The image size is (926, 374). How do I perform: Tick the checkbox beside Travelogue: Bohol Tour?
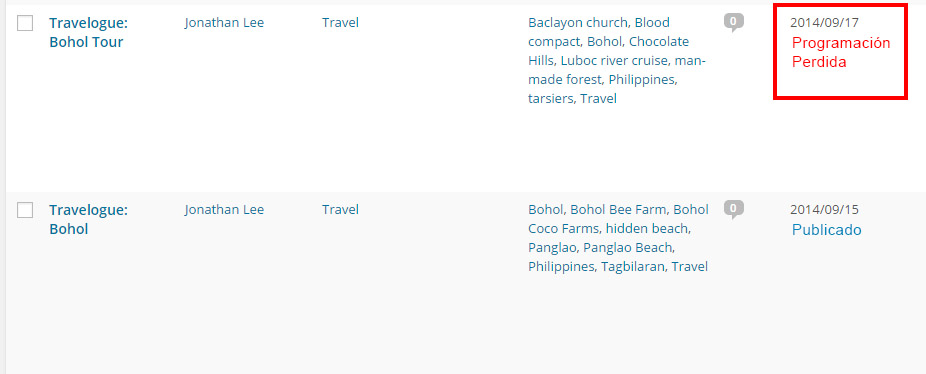(x=25, y=23)
